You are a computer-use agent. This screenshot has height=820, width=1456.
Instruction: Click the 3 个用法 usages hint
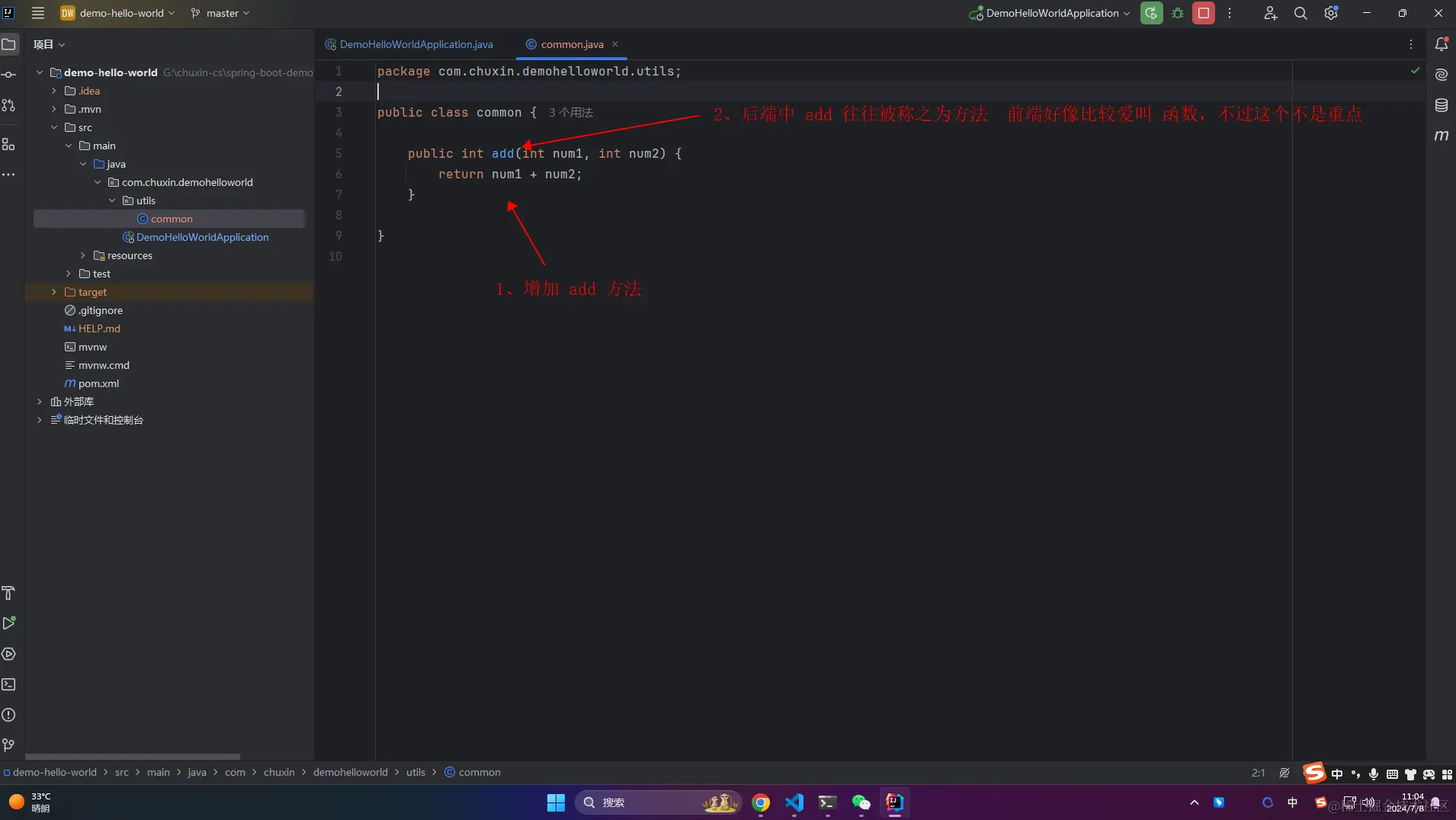(570, 113)
